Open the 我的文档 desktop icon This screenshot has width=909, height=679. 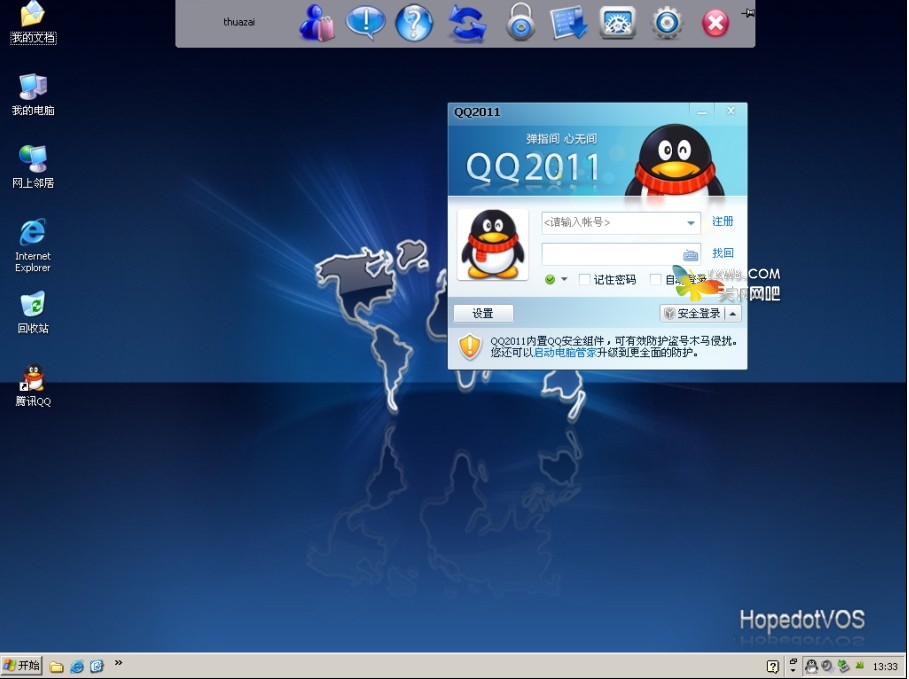click(33, 22)
